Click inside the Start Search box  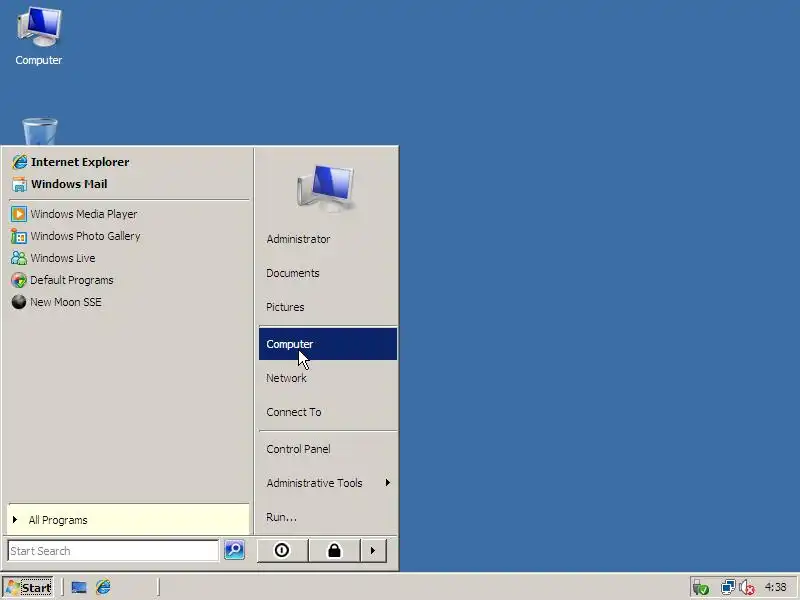coord(113,551)
